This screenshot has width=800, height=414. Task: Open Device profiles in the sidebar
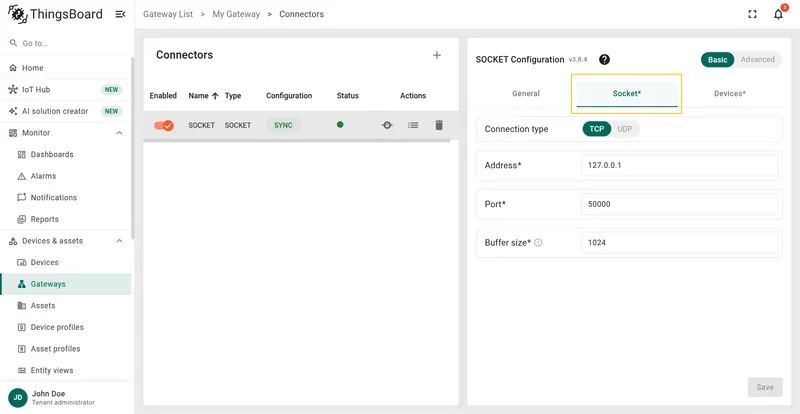(66, 327)
